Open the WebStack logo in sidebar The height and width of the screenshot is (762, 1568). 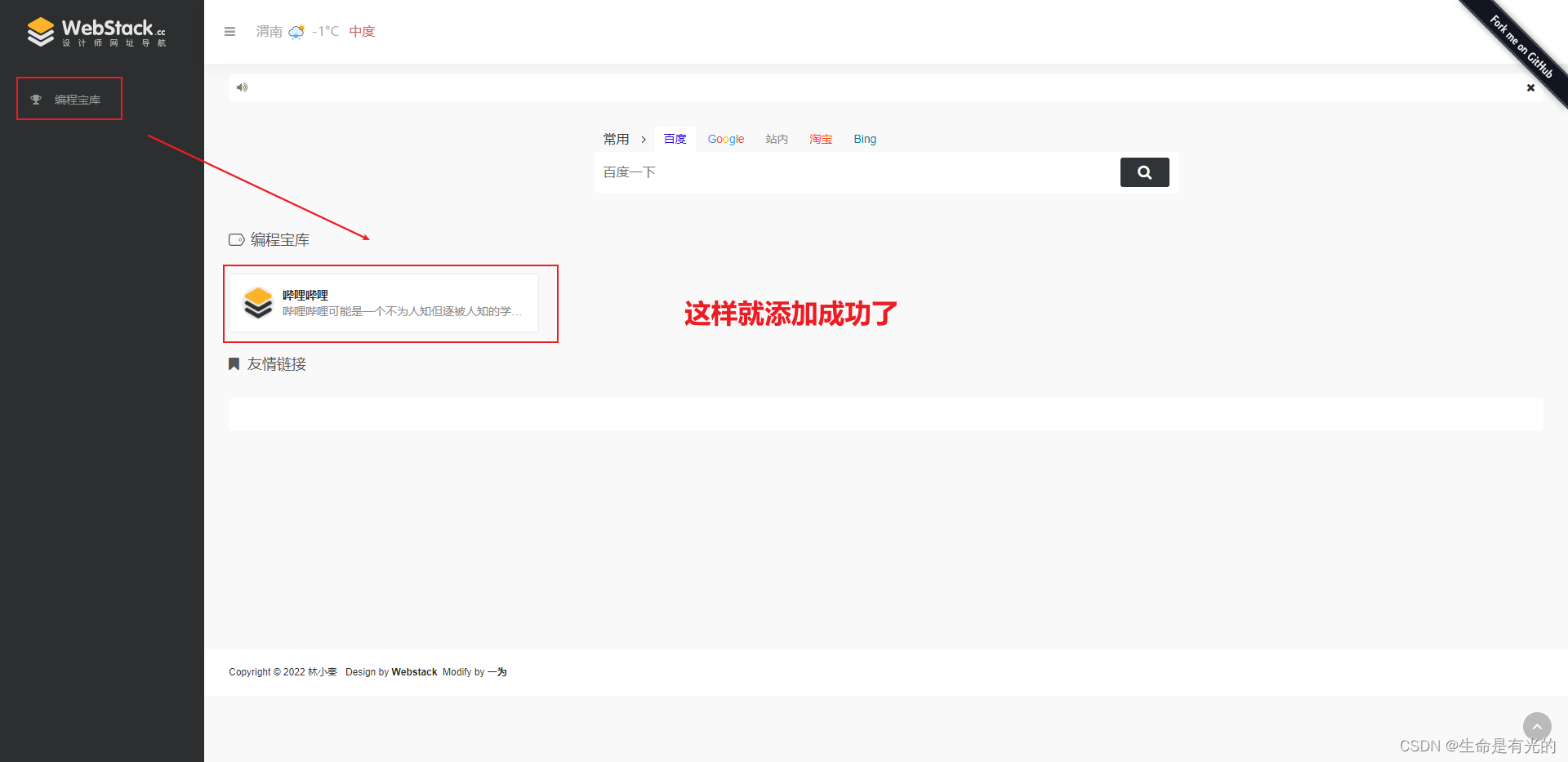coord(96,32)
